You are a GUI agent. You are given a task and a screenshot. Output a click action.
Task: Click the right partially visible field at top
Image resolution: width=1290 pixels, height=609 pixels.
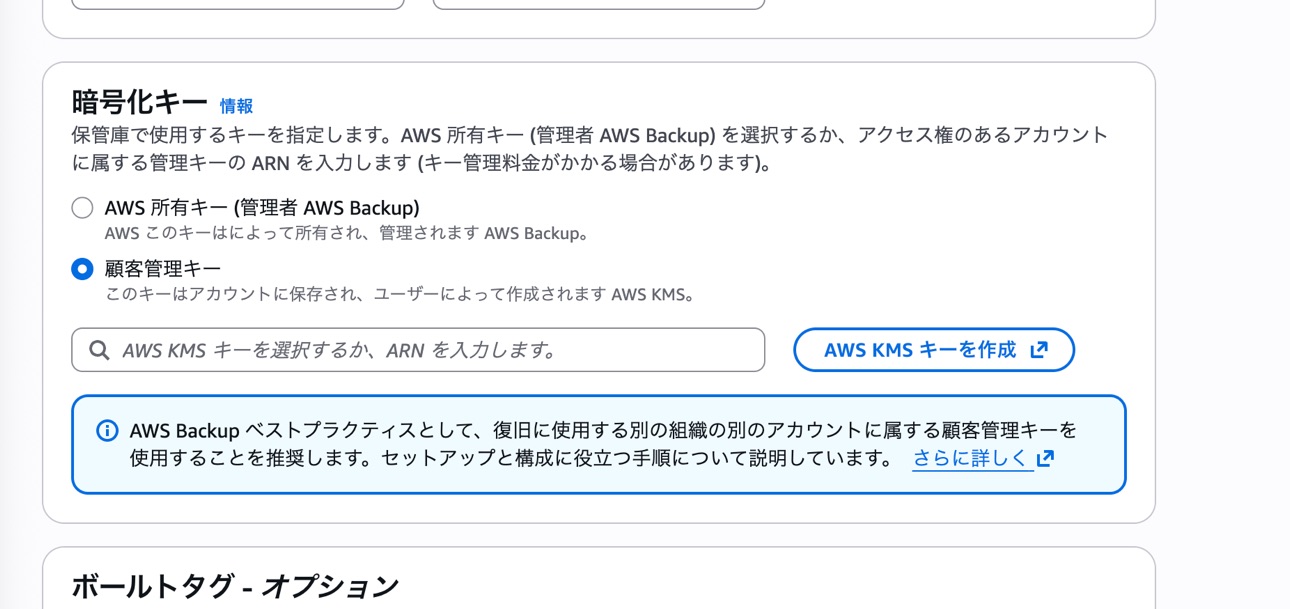pyautogui.click(x=598, y=4)
